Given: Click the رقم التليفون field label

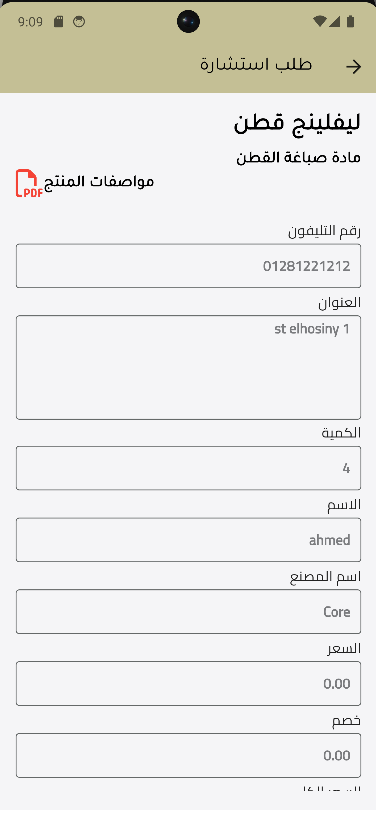Looking at the screenshot, I should click(x=324, y=231).
